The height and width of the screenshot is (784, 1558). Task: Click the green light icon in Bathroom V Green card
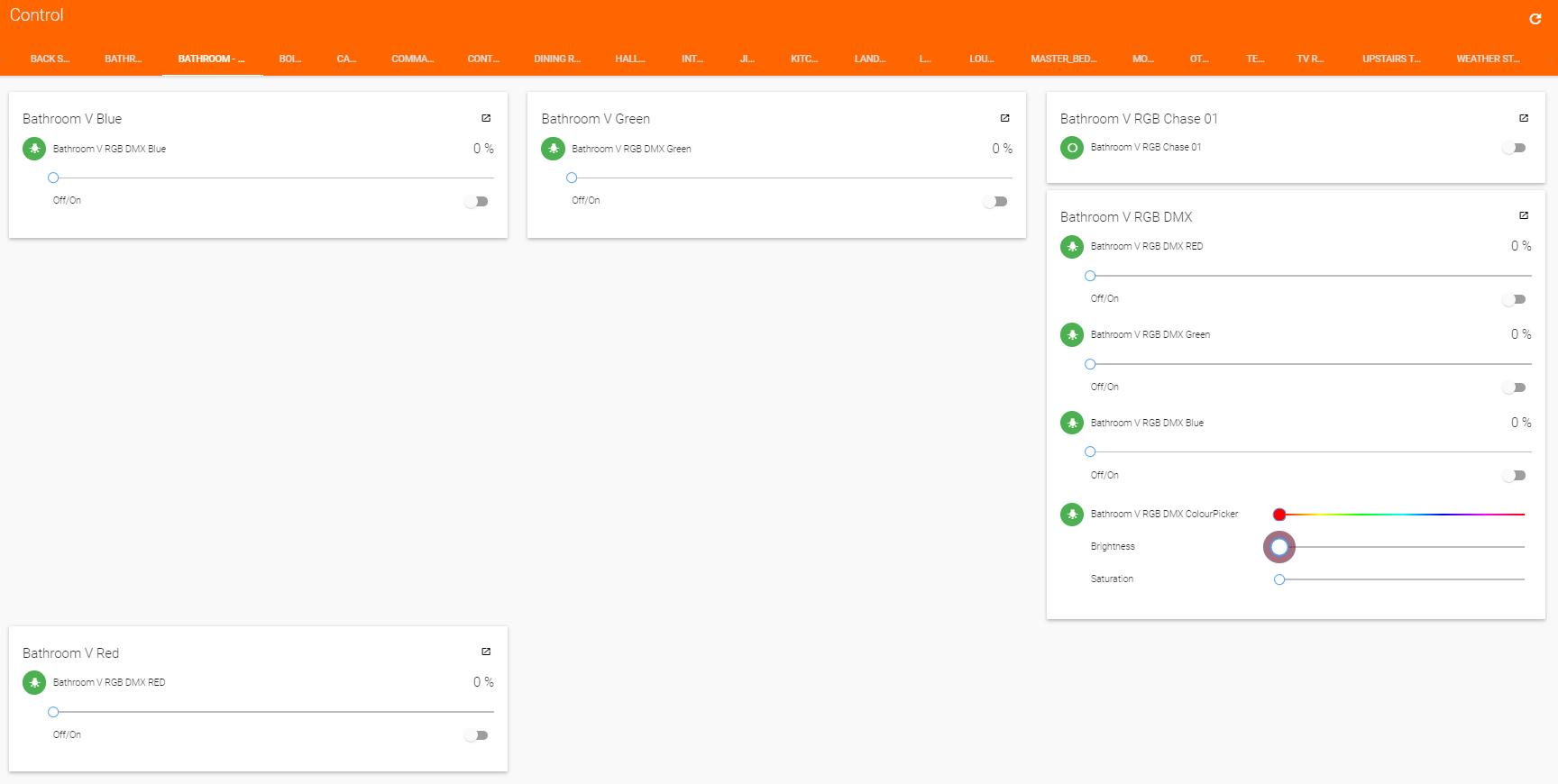[553, 149]
